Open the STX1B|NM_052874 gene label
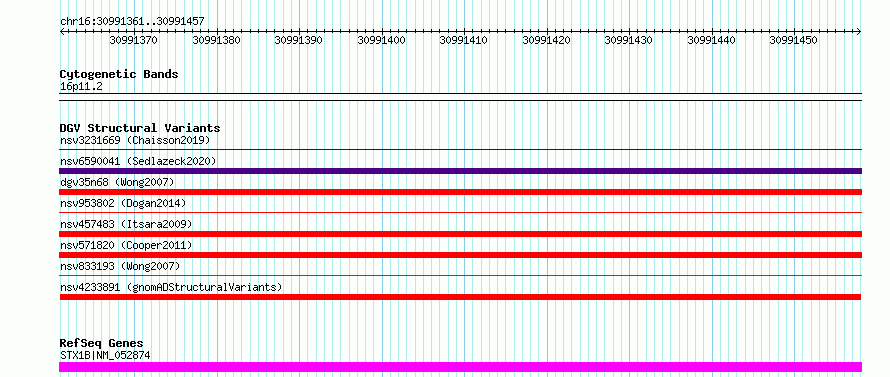This screenshot has width=890, height=377. [x=105, y=355]
